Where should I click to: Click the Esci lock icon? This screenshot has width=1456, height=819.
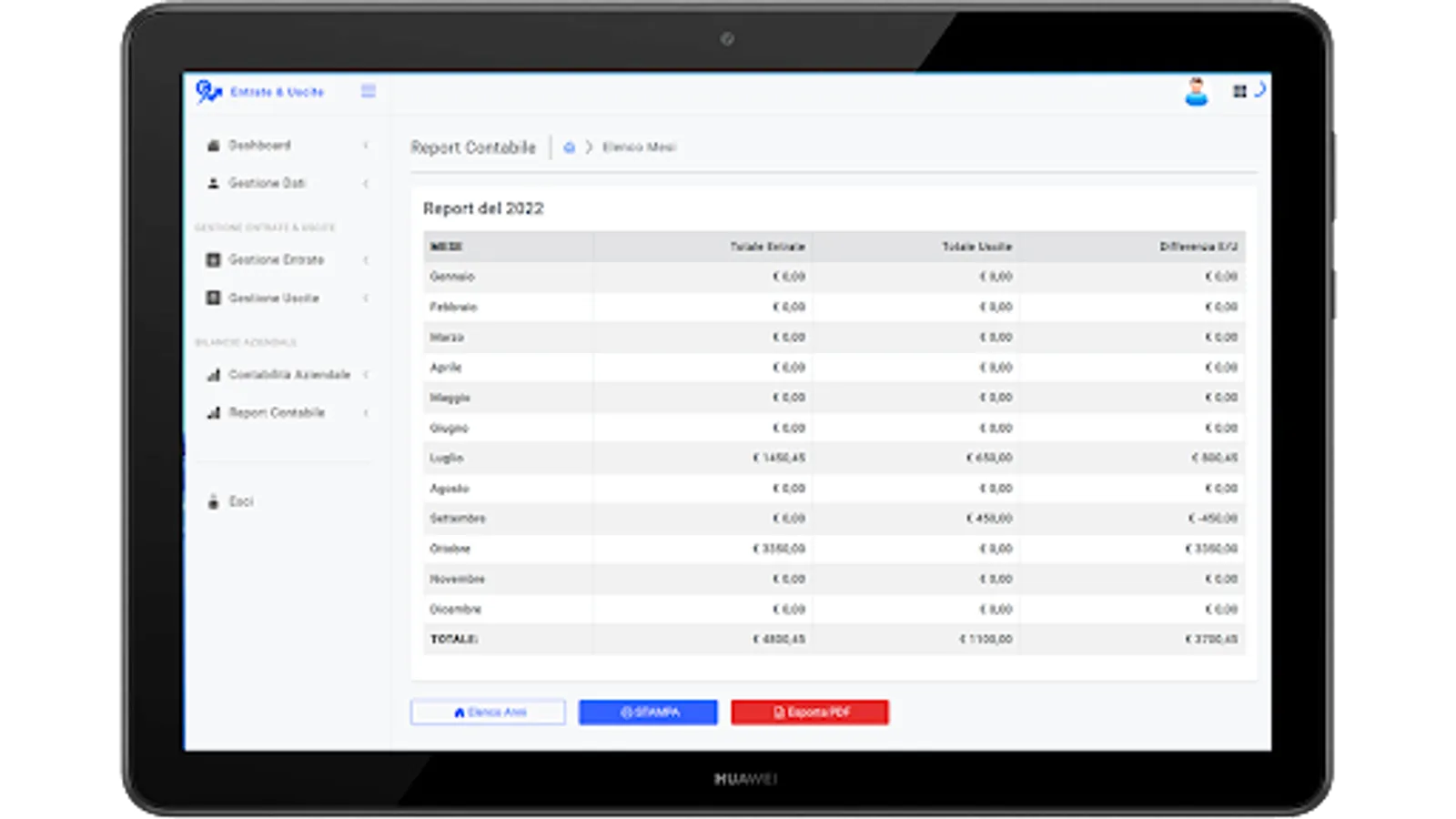pos(214,501)
